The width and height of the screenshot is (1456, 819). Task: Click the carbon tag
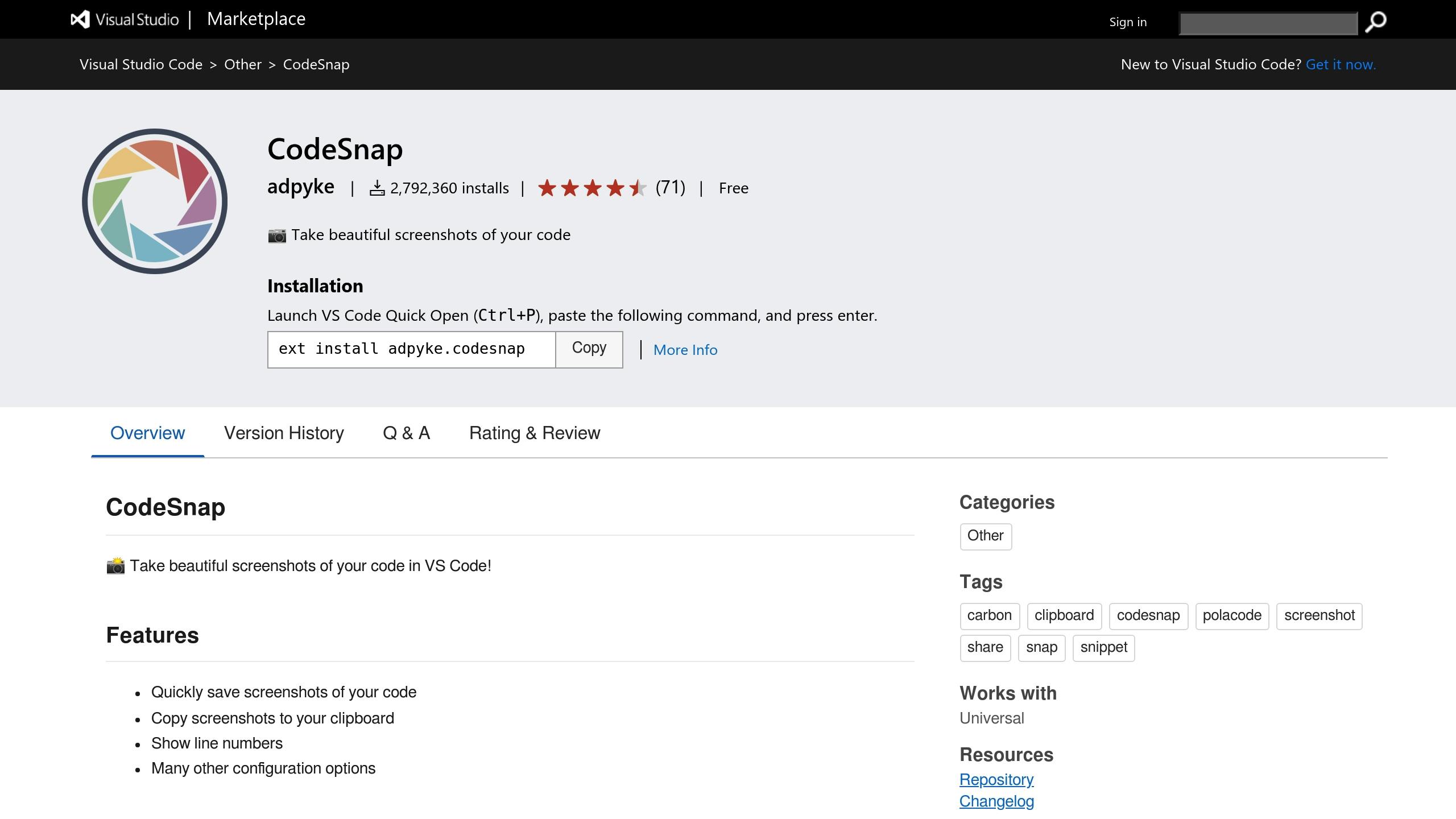pos(990,616)
